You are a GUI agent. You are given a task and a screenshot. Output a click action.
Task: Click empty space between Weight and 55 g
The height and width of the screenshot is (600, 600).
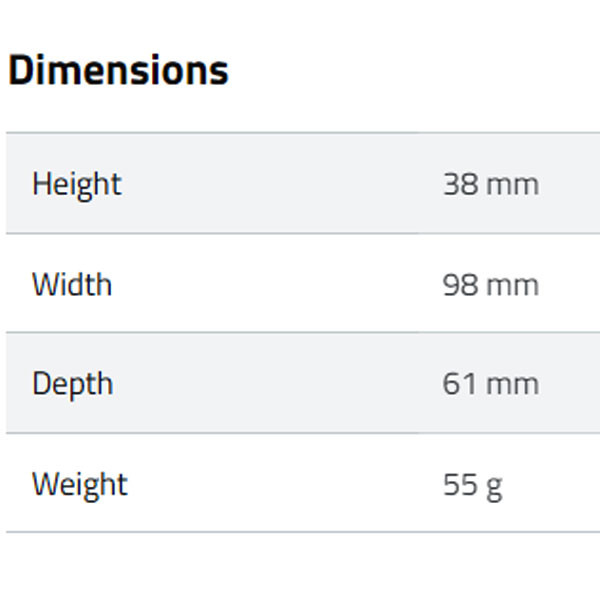[x=280, y=484]
